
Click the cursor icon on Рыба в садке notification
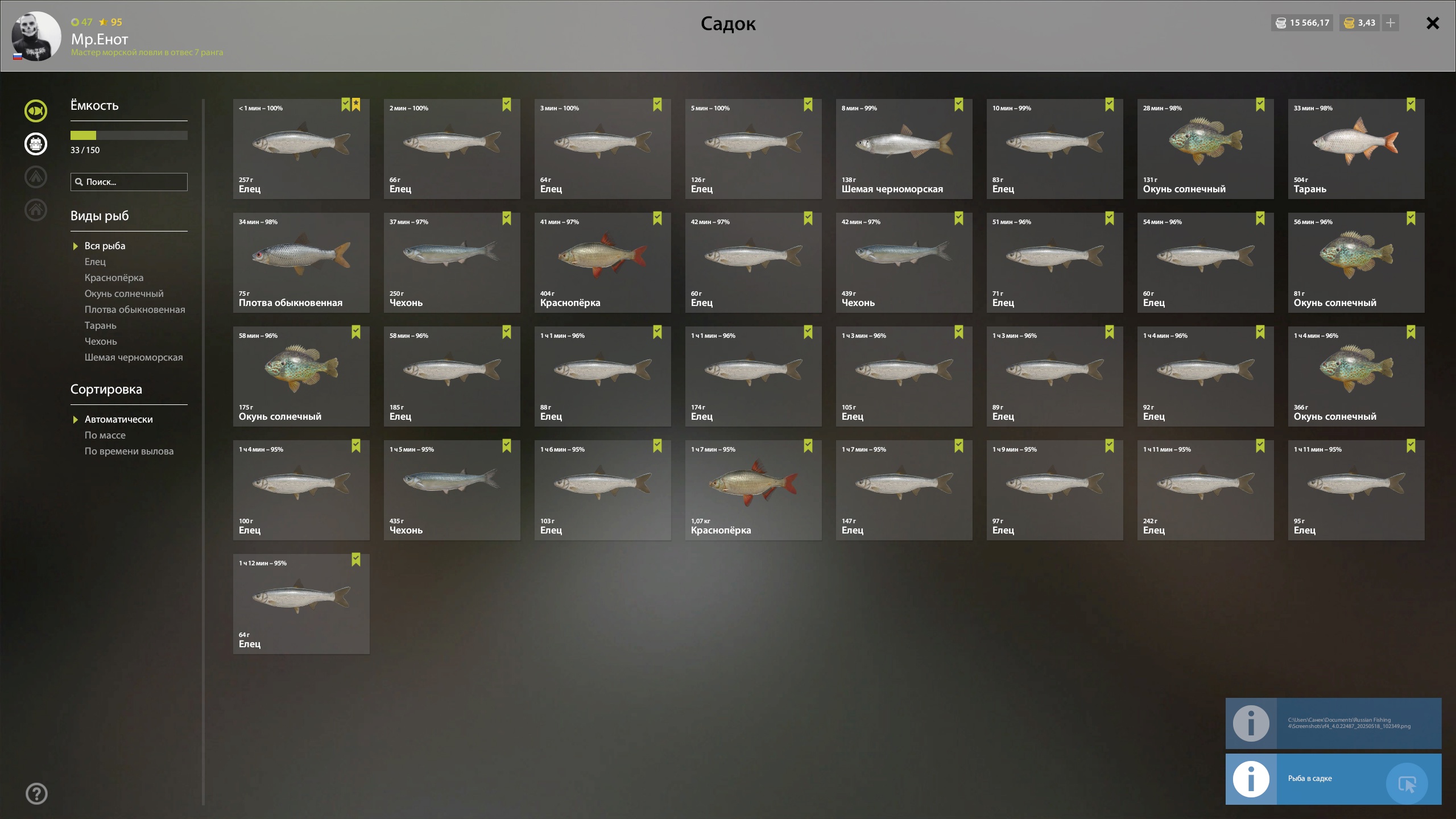point(1407,784)
